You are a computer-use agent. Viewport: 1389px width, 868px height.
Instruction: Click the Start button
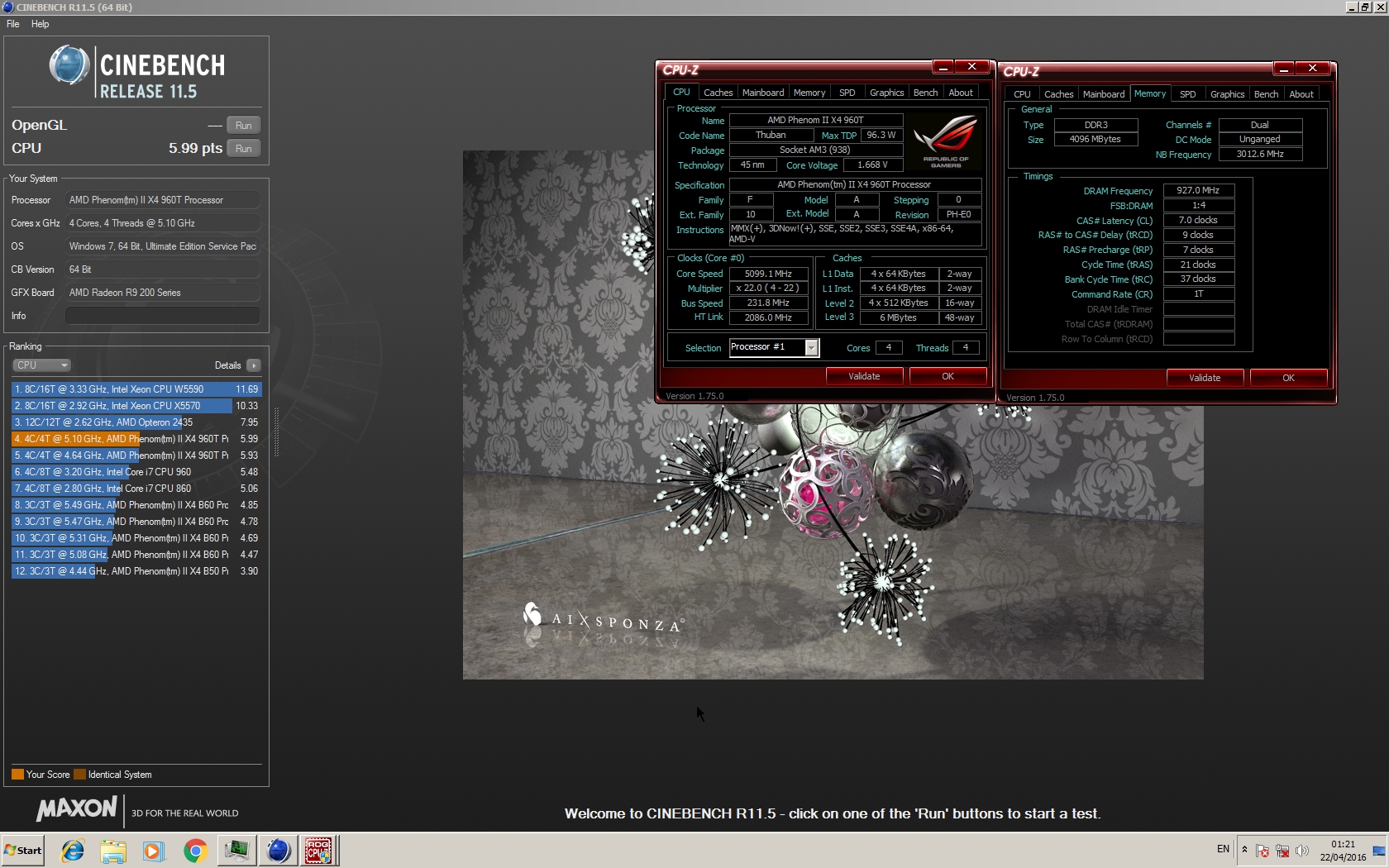coord(23,851)
